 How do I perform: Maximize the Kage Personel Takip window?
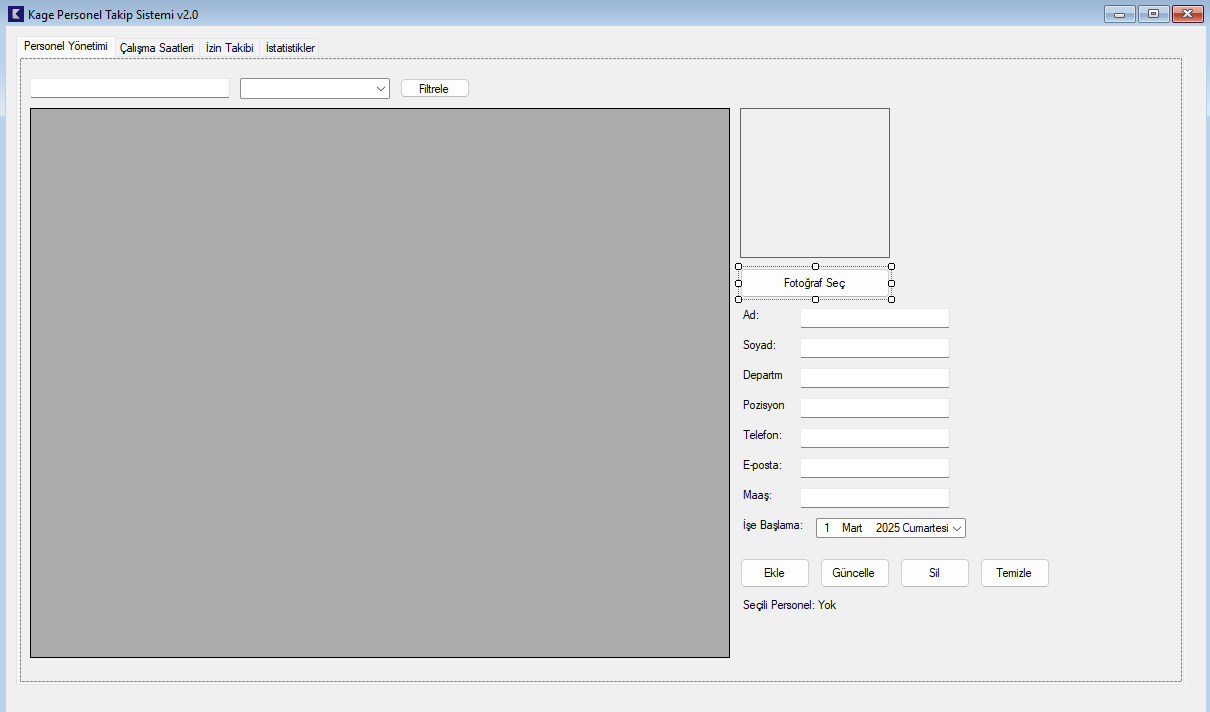1153,14
